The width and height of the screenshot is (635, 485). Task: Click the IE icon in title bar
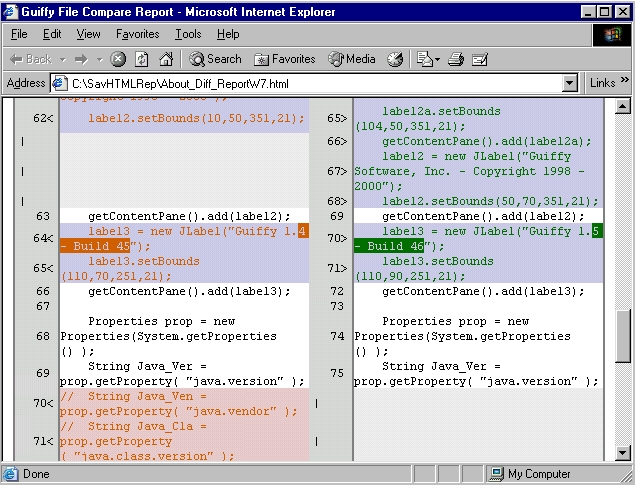[10, 12]
